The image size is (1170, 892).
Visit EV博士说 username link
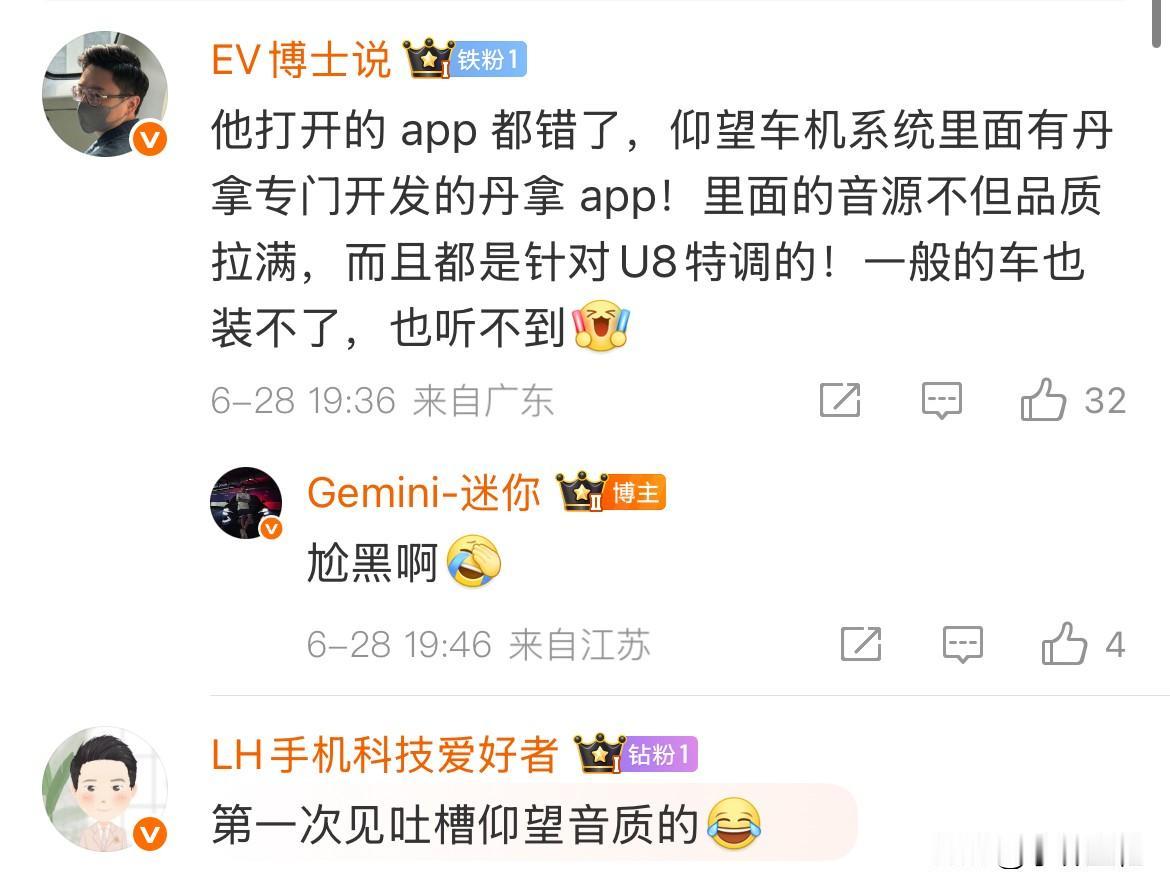click(301, 60)
